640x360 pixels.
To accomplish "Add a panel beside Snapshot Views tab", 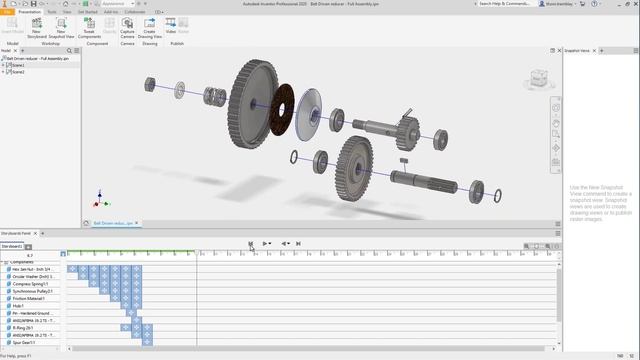I will pyautogui.click(x=602, y=51).
